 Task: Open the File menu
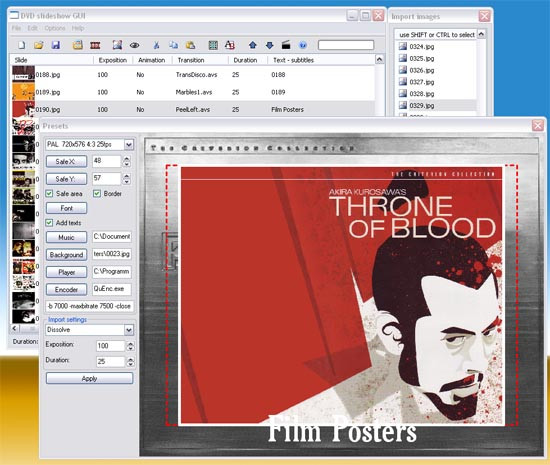click(x=16, y=28)
